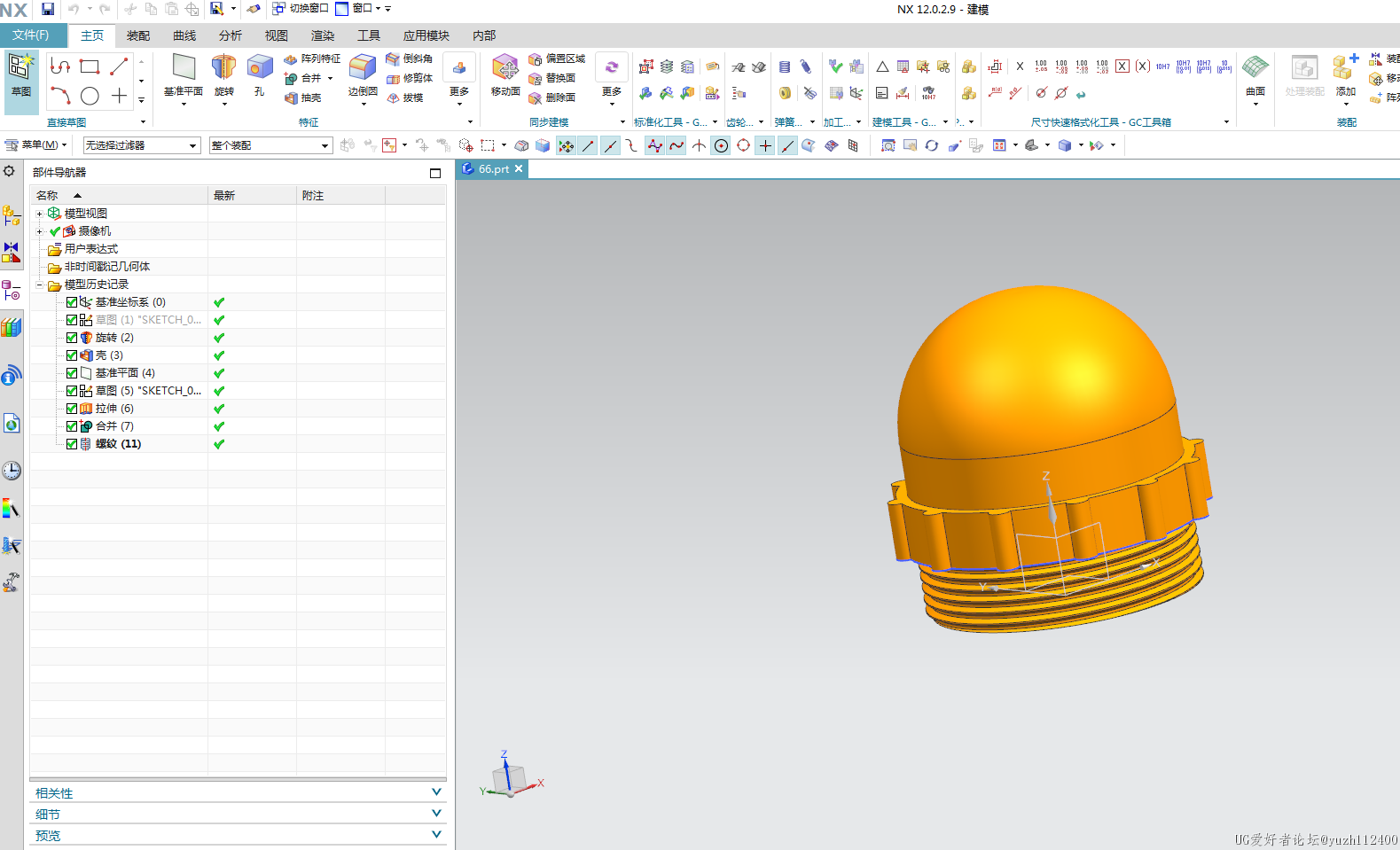Sort tree by the 名称 column header
Viewport: 1400px width, 850px height.
(x=119, y=195)
